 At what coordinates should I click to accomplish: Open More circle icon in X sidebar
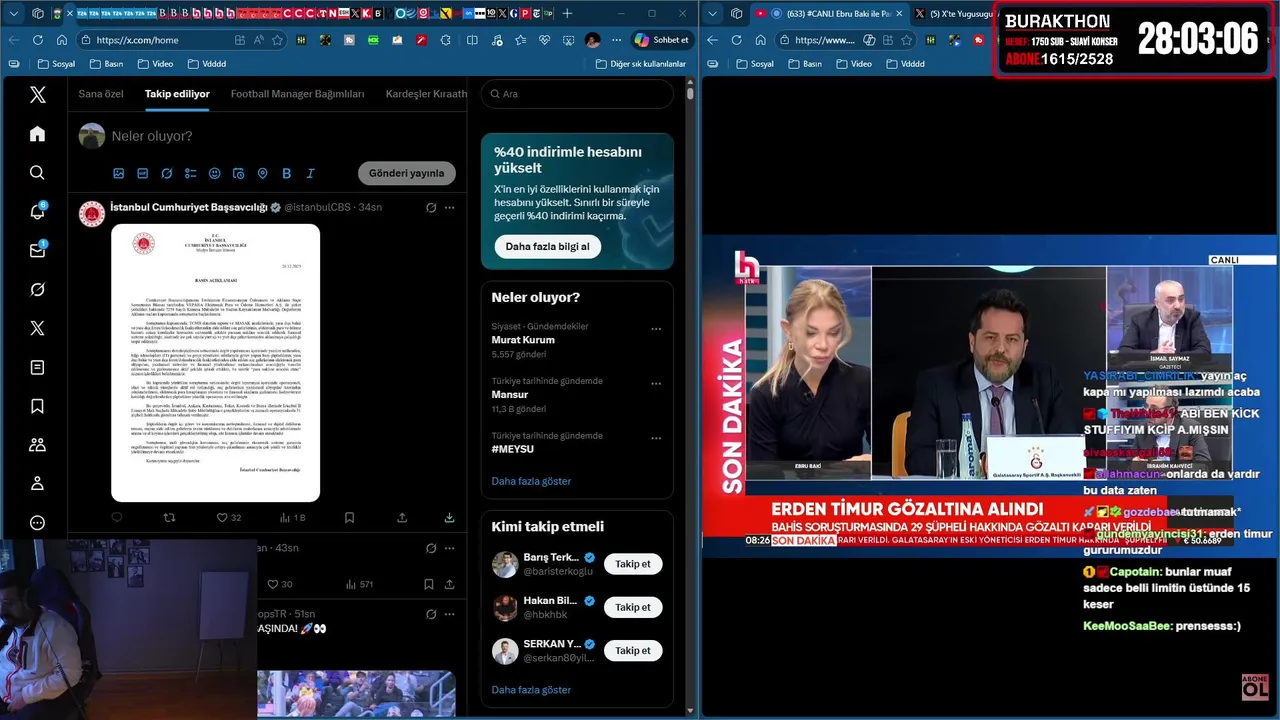pos(37,523)
